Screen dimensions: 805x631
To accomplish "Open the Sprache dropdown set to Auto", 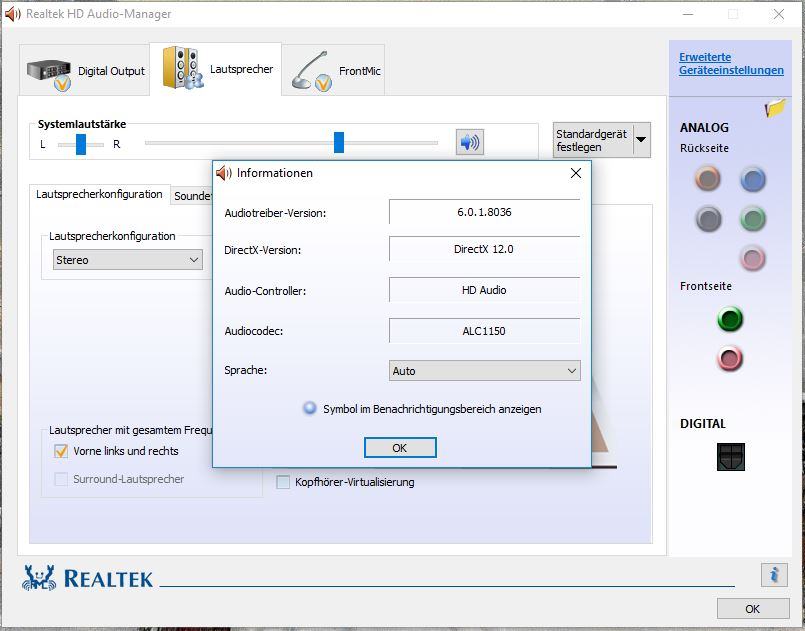I will (485, 371).
